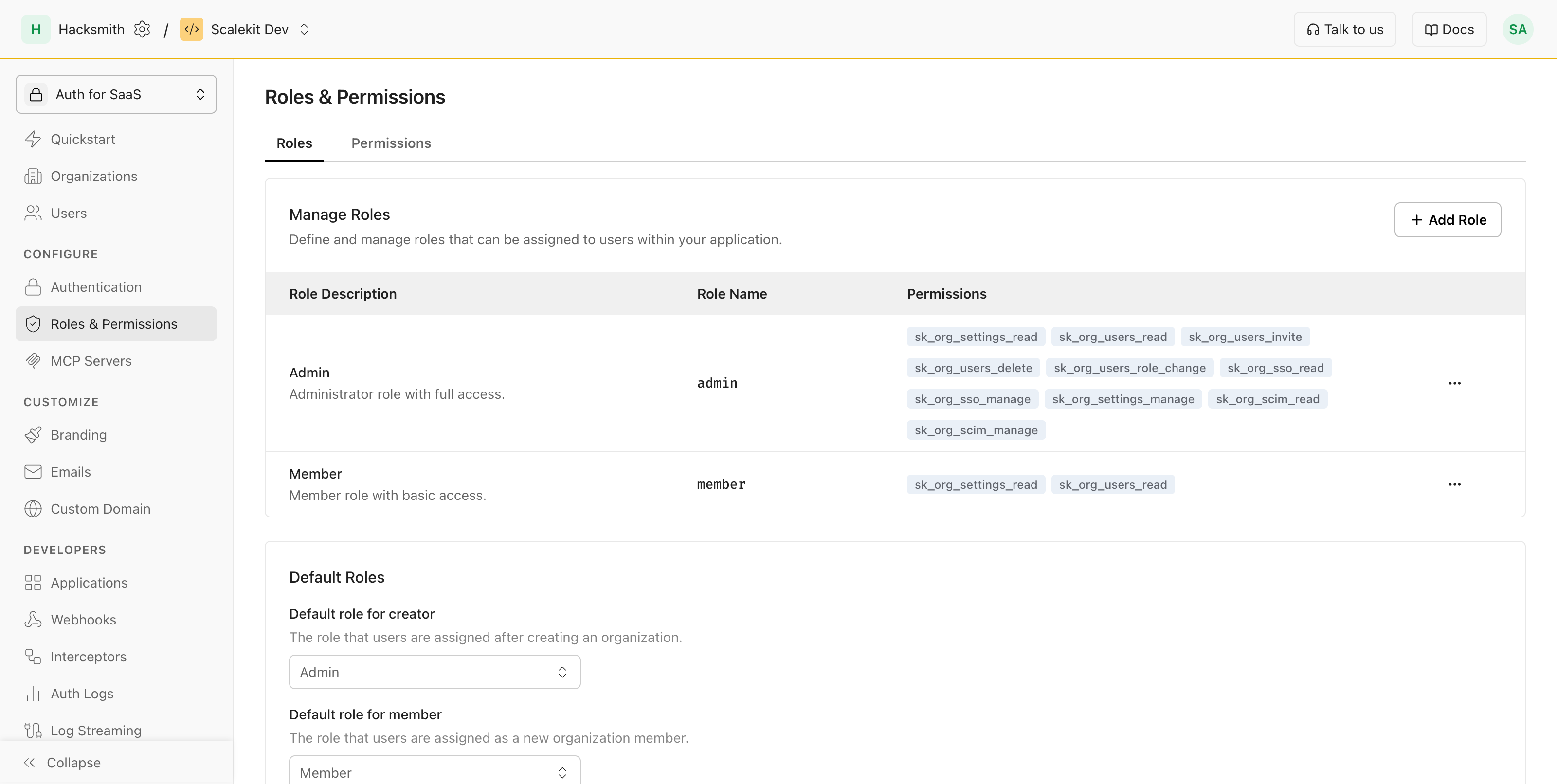
Task: Switch to the Permissions tab
Action: (x=391, y=143)
